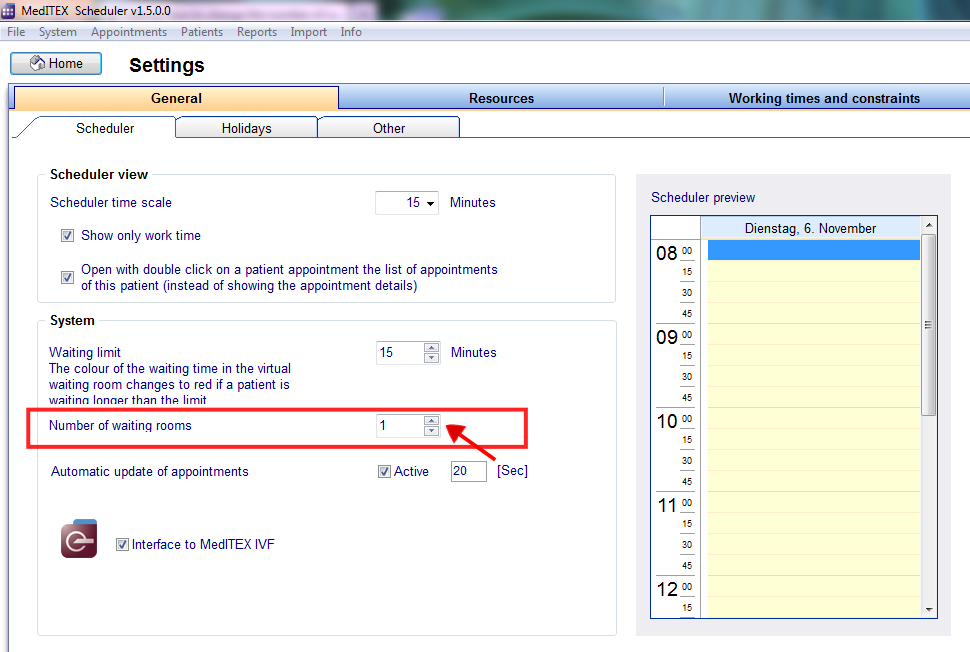Toggle Show only work time checkbox

67,236
